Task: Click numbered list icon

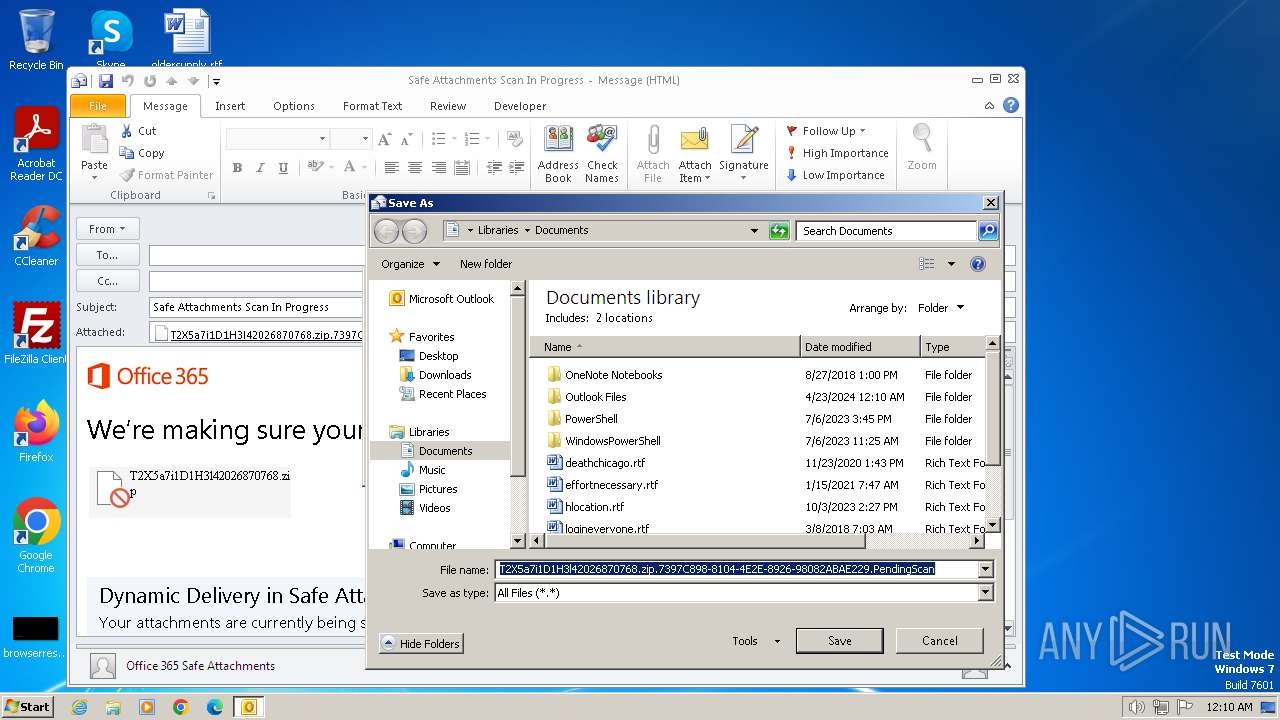Action: (472, 139)
